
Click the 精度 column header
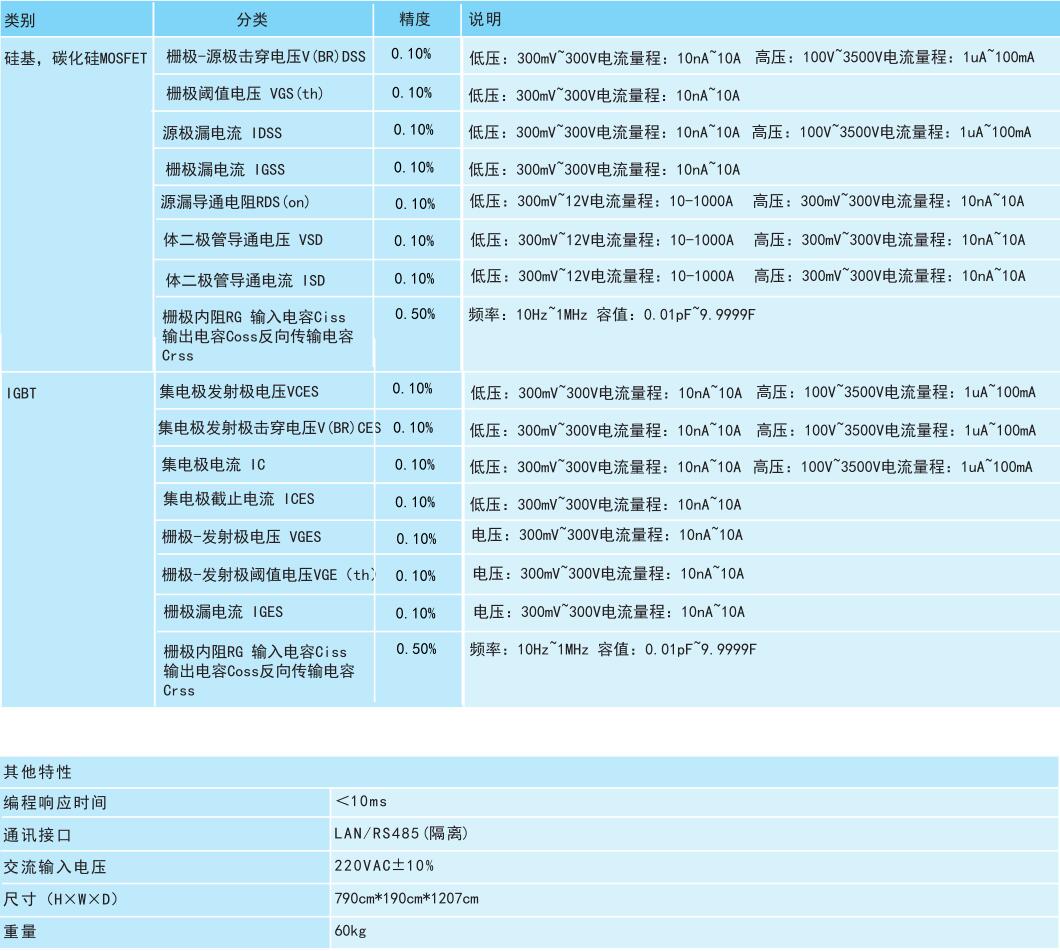(x=415, y=17)
